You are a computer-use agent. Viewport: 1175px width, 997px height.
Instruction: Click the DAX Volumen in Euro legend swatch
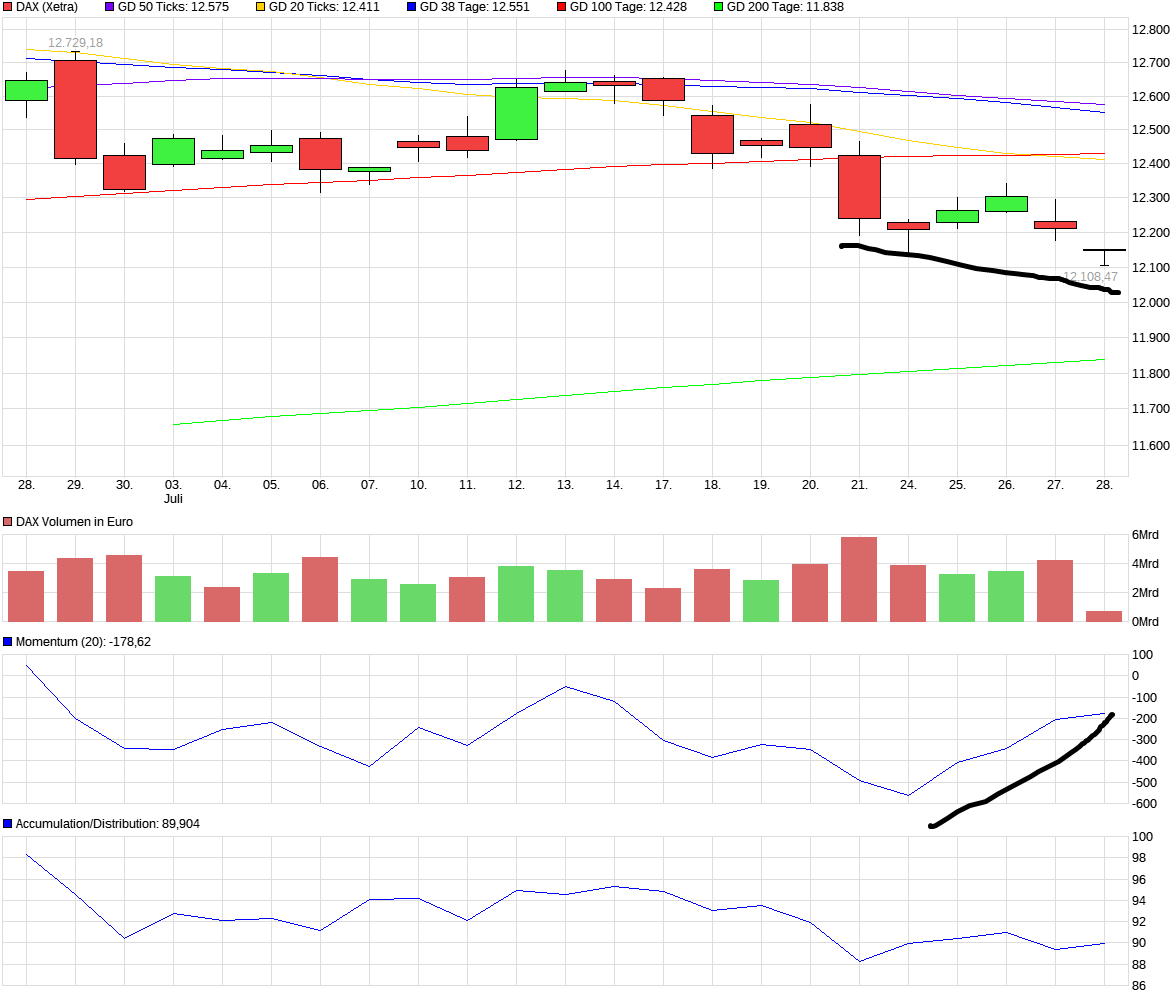[x=8, y=522]
